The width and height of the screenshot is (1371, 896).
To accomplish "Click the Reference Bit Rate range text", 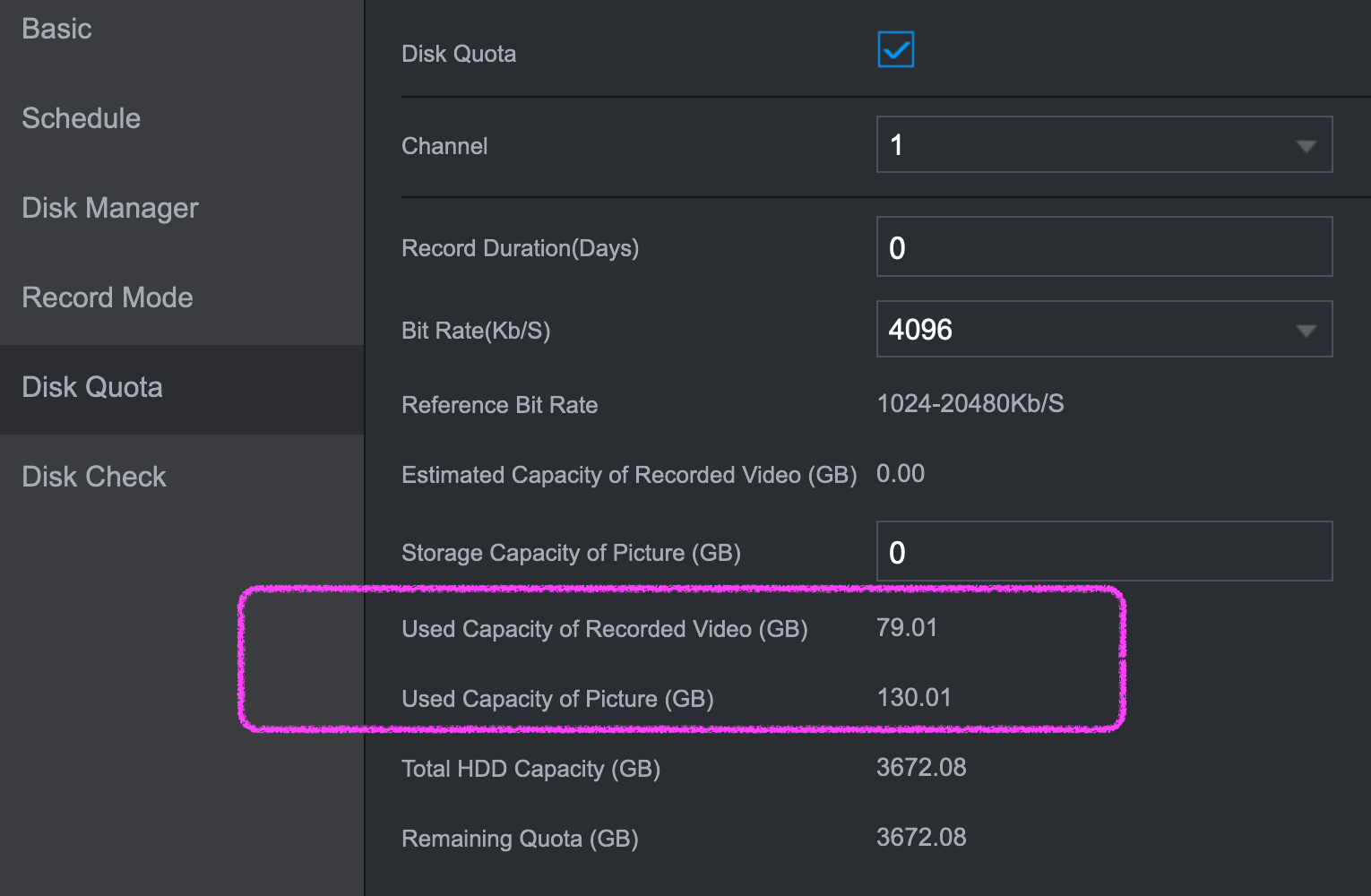I will 970,403.
